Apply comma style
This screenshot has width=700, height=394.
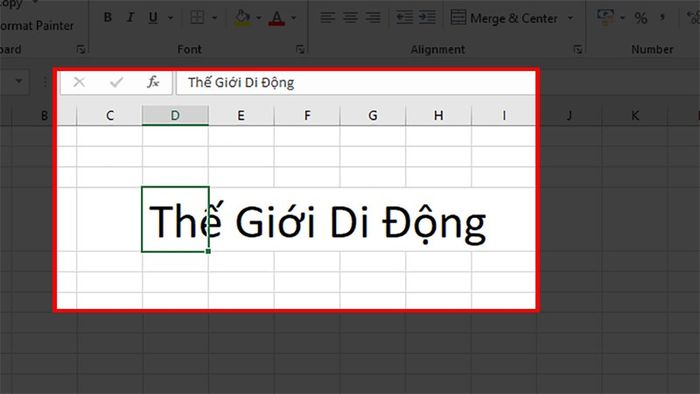pyautogui.click(x=662, y=18)
